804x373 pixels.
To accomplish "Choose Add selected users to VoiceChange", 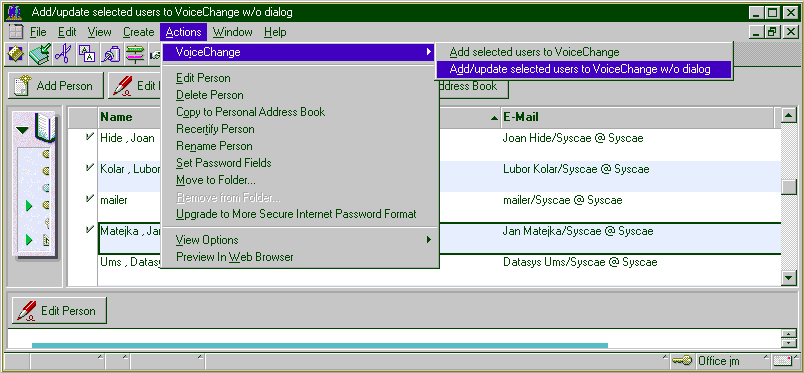I will [x=584, y=52].
